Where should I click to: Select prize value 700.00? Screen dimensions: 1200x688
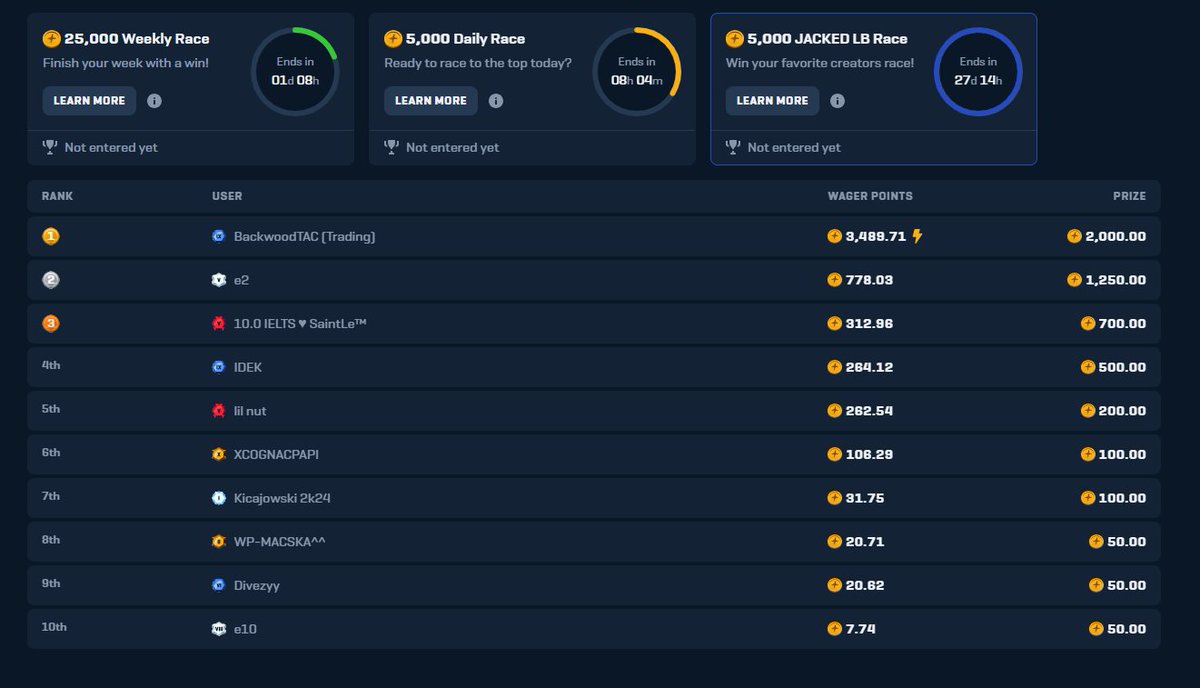[x=1123, y=324]
